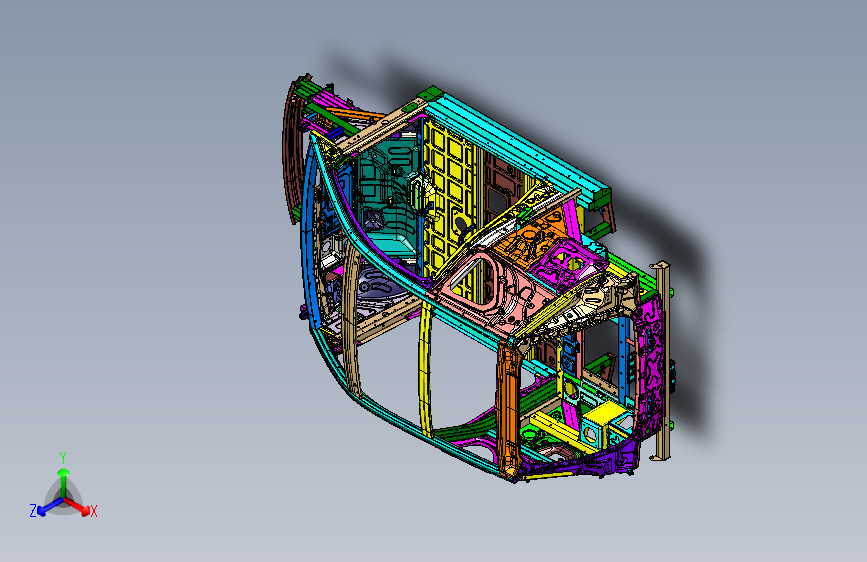Select the yellow vertical strut in the opening
The image size is (867, 562).
point(425,368)
